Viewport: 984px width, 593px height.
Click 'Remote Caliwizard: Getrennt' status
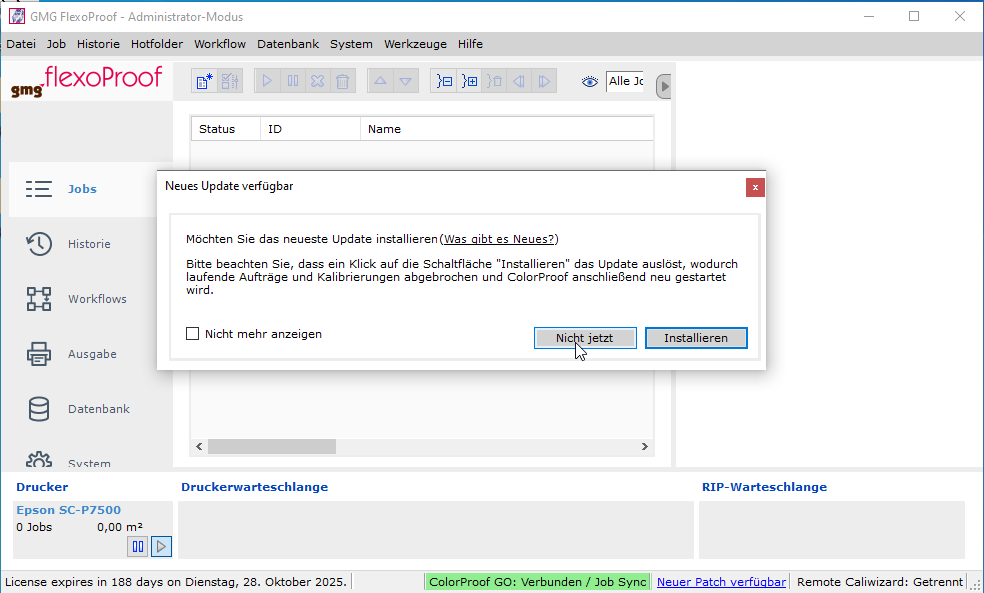[x=880, y=582]
